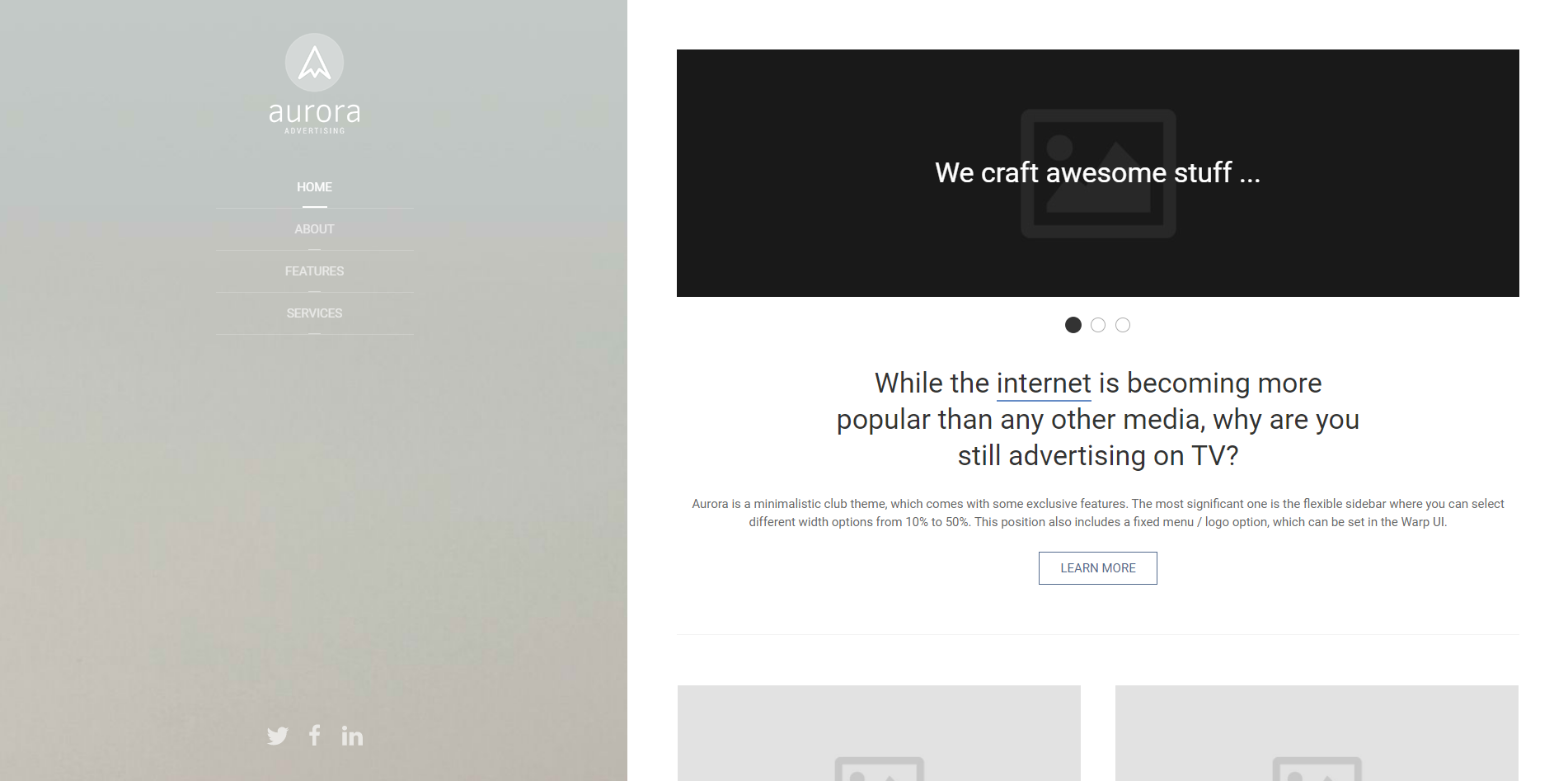Click the 'We craft awesome stuff' slide
Viewport: 1568px width, 781px height.
[1098, 173]
